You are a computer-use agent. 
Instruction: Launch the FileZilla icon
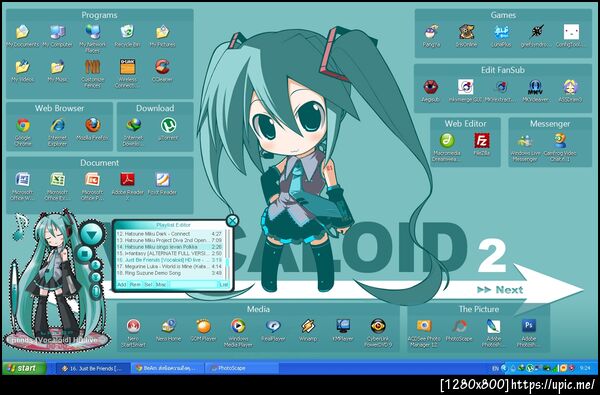tap(482, 140)
